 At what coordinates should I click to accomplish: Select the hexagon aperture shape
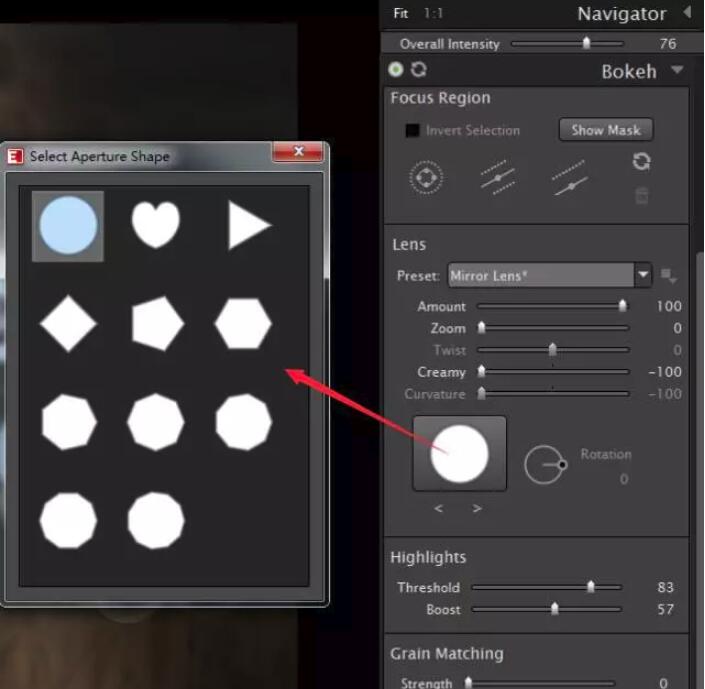pos(243,323)
